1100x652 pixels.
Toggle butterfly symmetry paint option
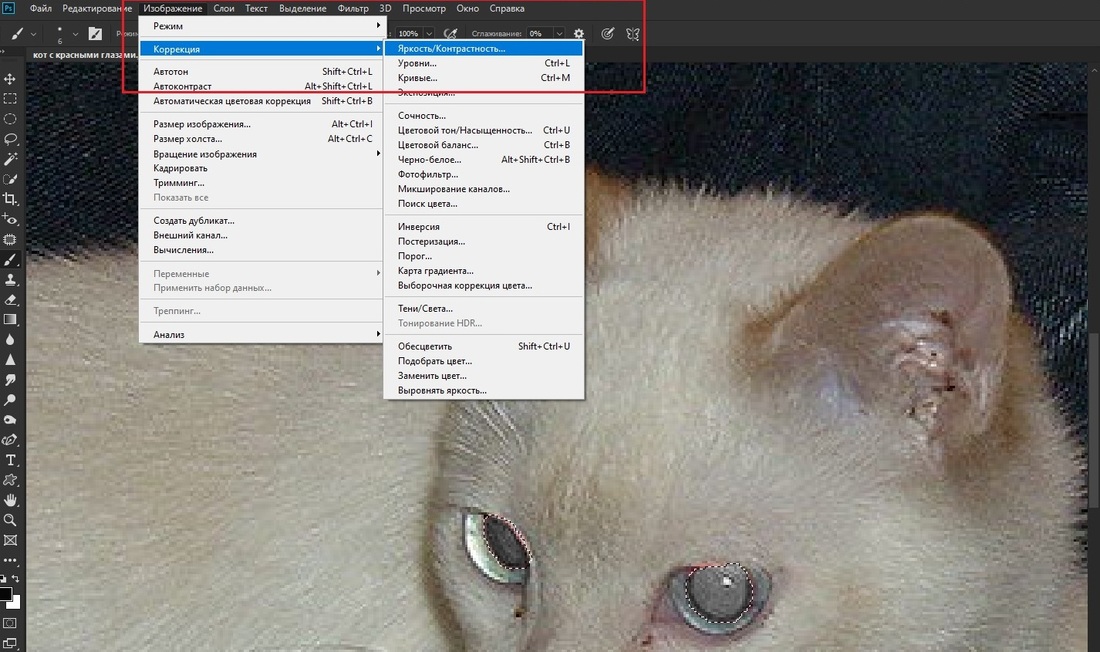coord(632,34)
